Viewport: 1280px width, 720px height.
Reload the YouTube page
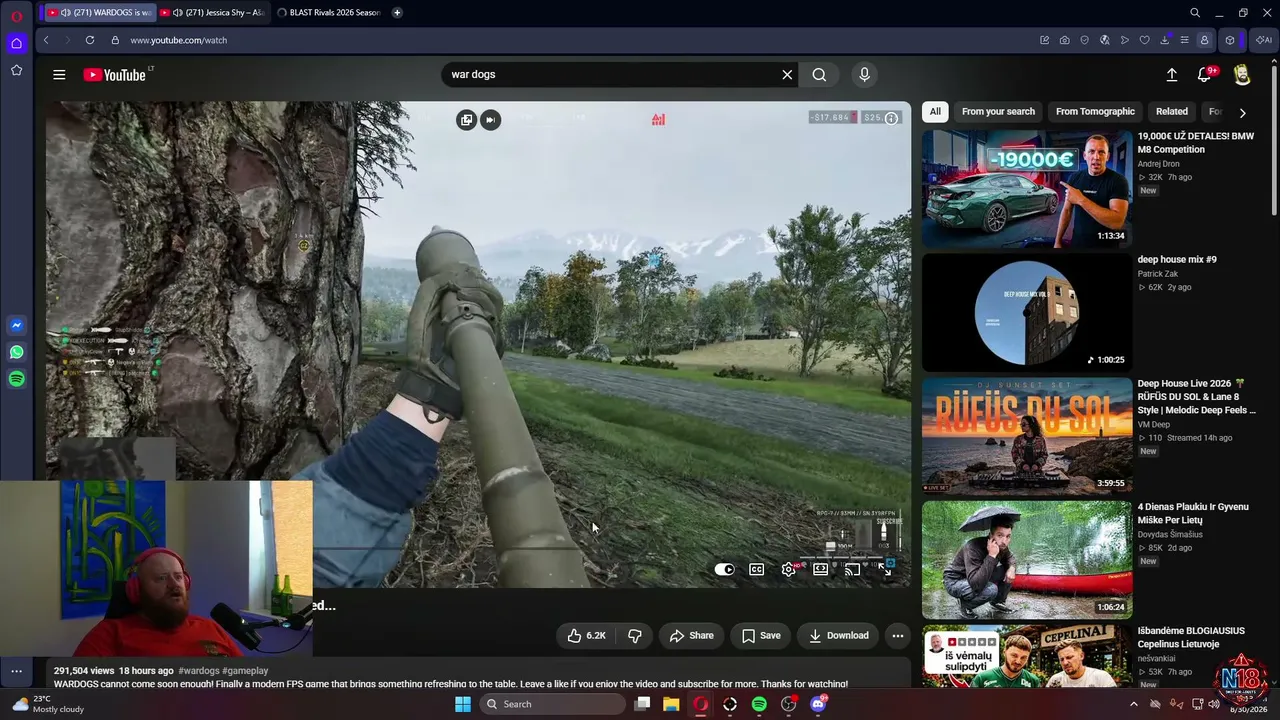coord(90,40)
